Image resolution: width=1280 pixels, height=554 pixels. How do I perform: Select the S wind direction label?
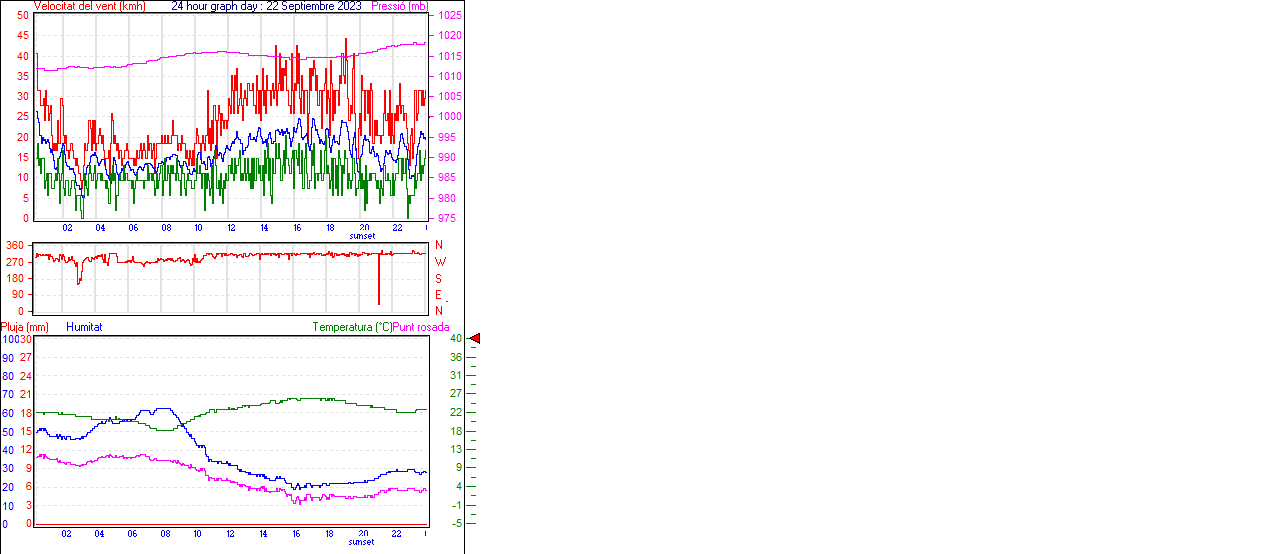point(439,278)
